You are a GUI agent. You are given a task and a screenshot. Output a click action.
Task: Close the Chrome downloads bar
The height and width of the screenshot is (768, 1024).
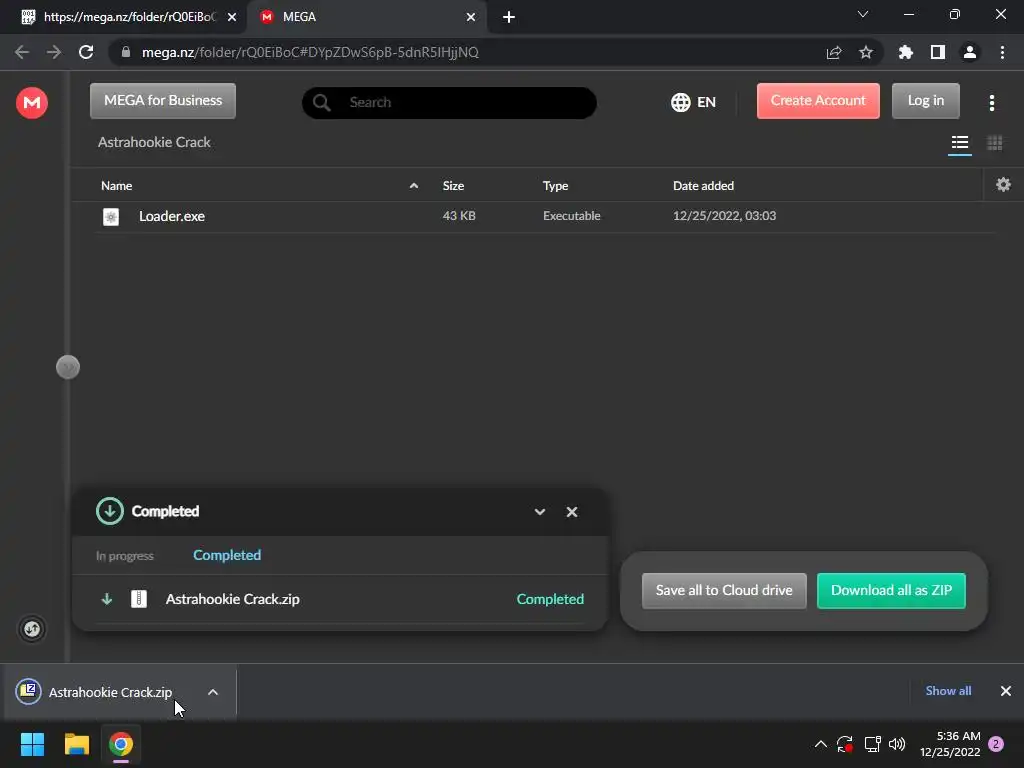[x=1006, y=691]
